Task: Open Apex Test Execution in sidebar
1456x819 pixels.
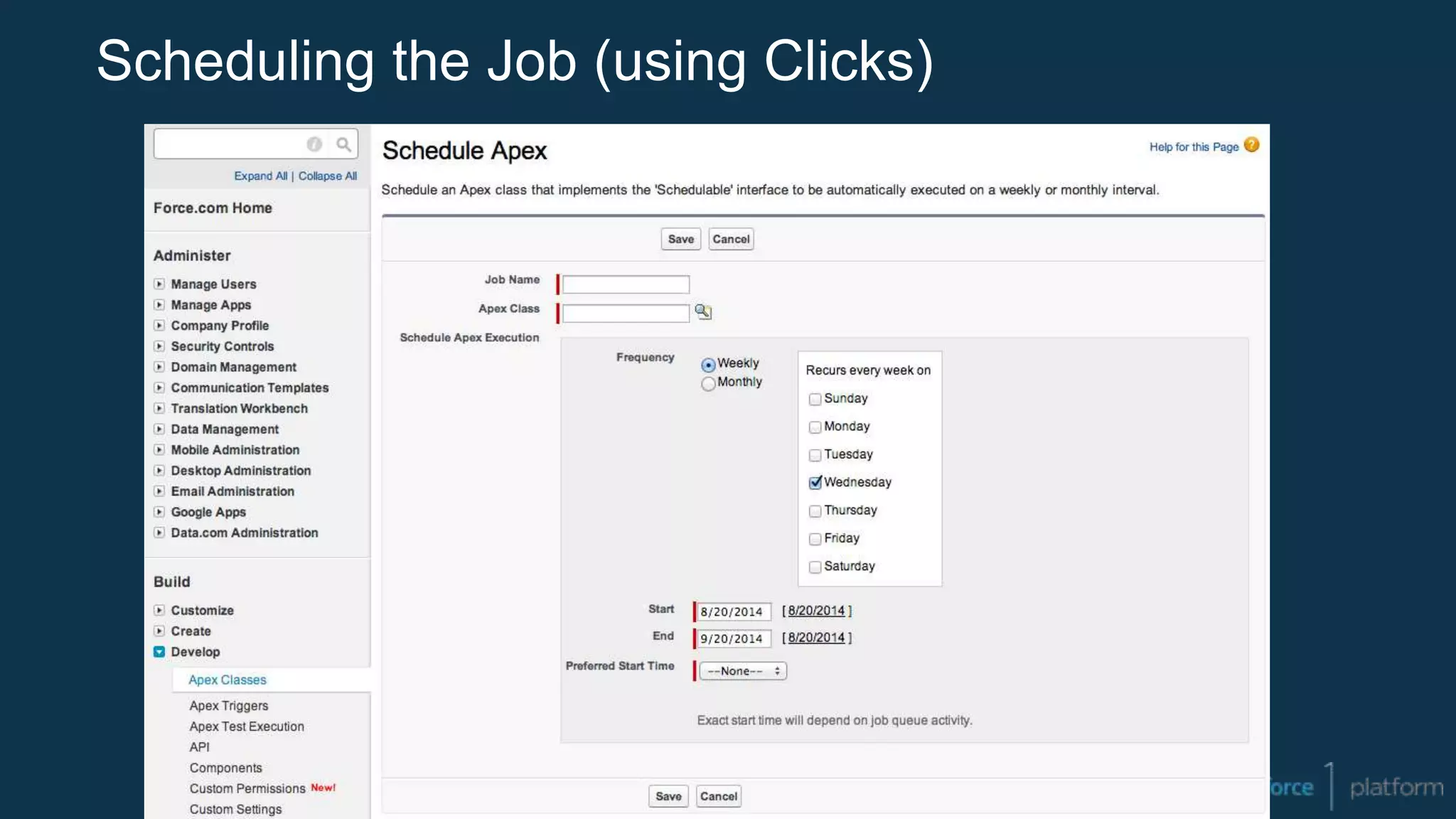Action: coord(247,727)
